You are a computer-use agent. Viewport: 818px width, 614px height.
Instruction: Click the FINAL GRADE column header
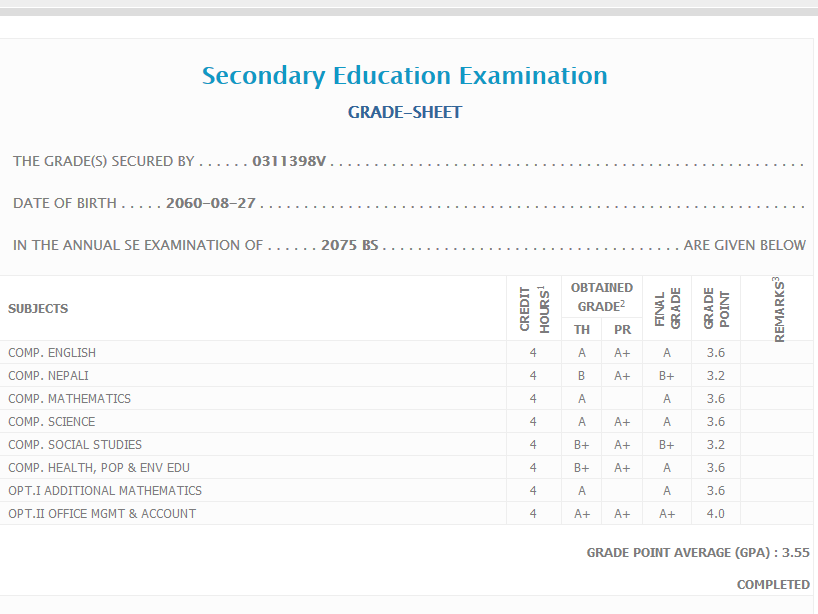[667, 309]
